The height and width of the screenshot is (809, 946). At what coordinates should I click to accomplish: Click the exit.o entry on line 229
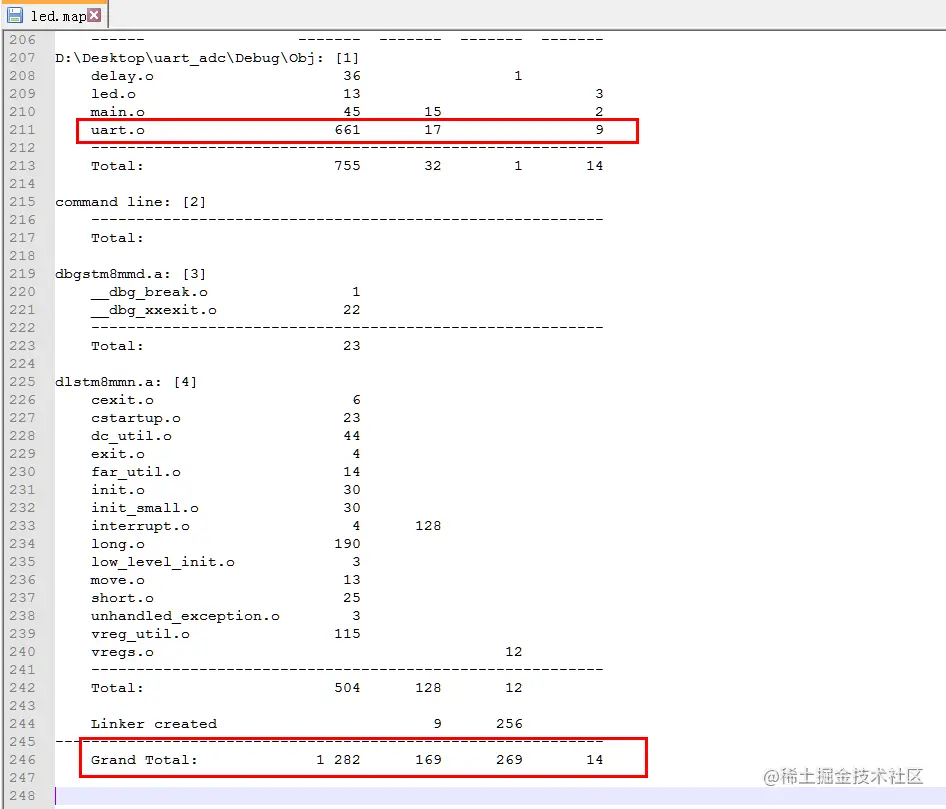[118, 454]
